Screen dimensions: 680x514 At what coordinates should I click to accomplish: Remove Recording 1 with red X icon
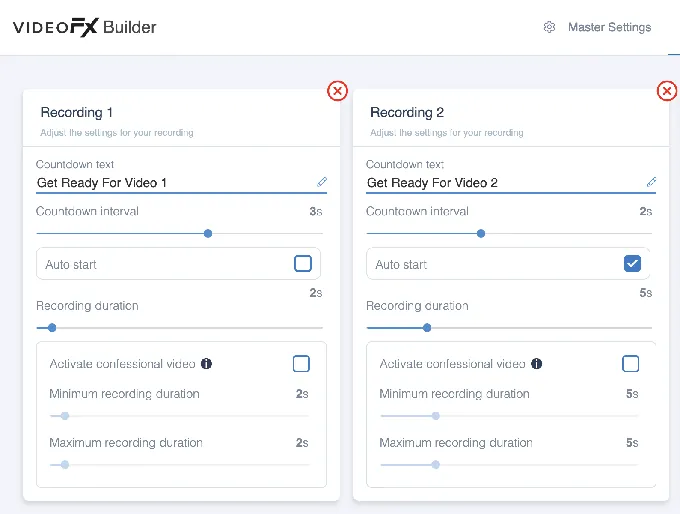(x=337, y=91)
